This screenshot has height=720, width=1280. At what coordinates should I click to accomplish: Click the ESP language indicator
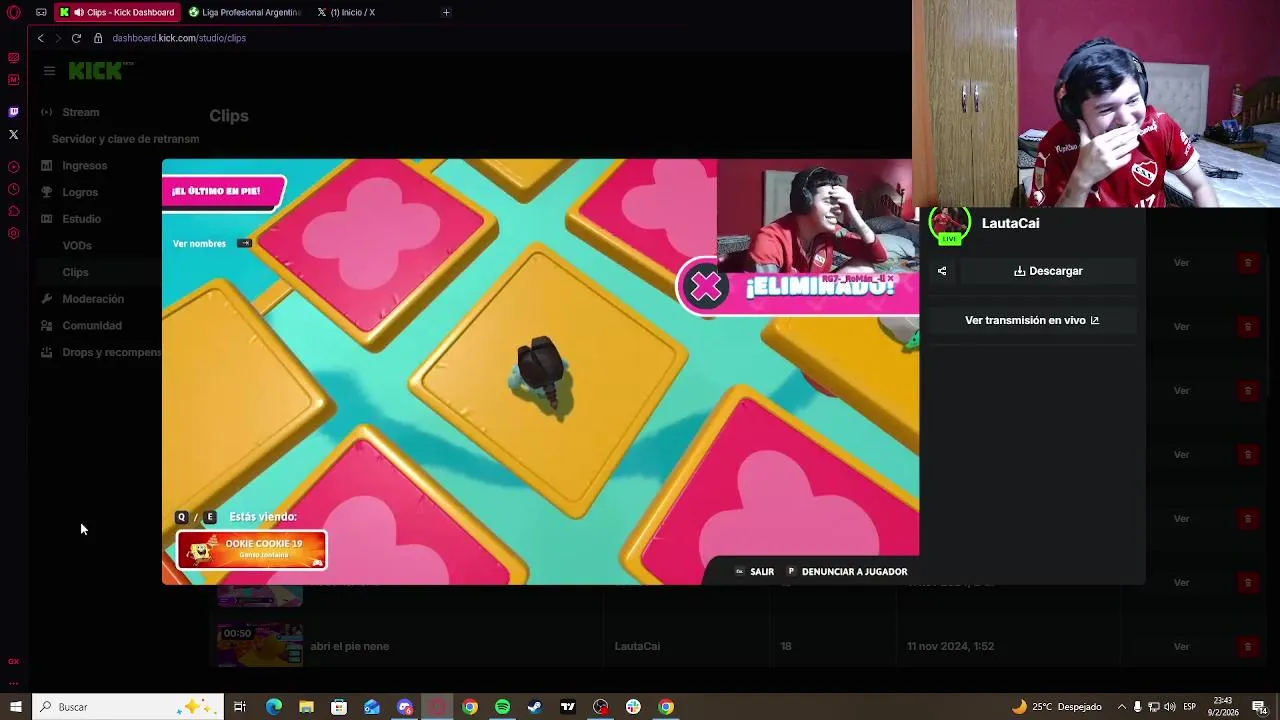[x=1189, y=707]
